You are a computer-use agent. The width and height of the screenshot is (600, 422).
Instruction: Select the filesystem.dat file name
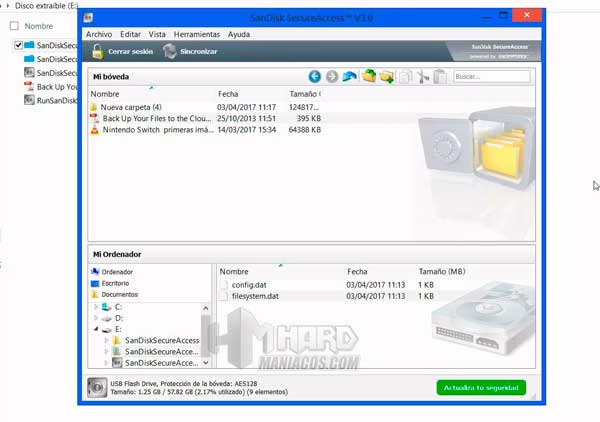(255, 296)
